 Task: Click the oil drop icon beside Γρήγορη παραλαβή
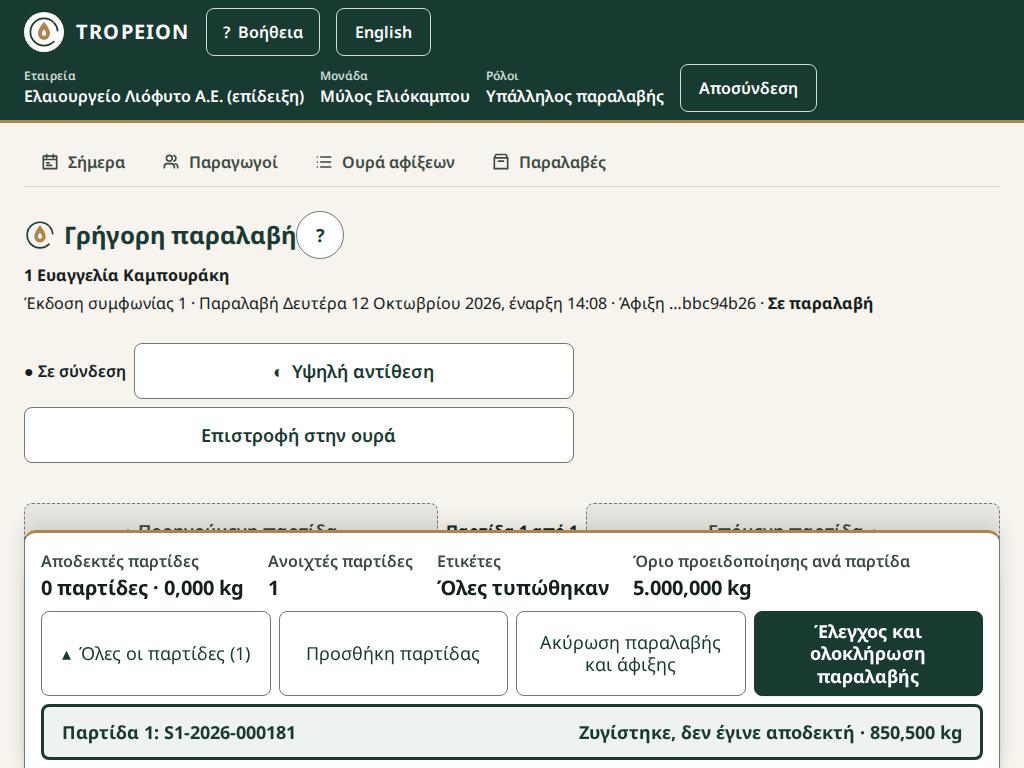point(39,235)
